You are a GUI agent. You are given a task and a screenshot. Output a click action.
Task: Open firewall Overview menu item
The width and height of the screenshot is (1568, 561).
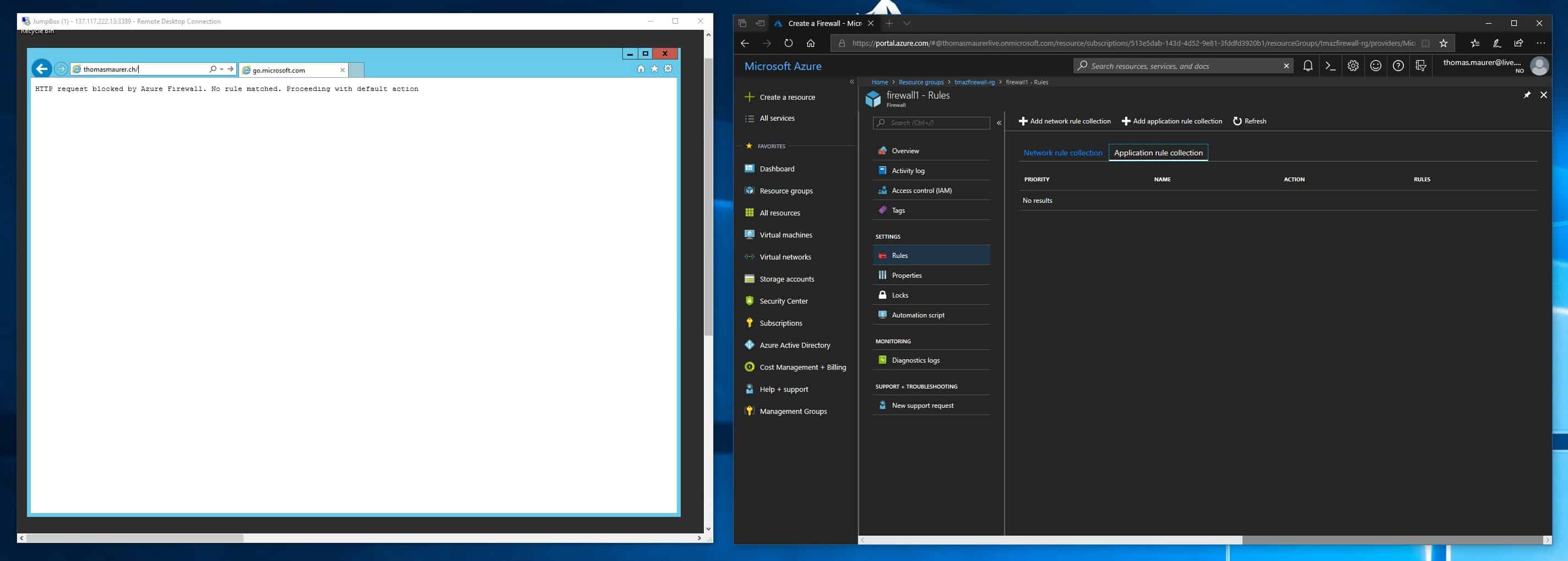(931, 150)
